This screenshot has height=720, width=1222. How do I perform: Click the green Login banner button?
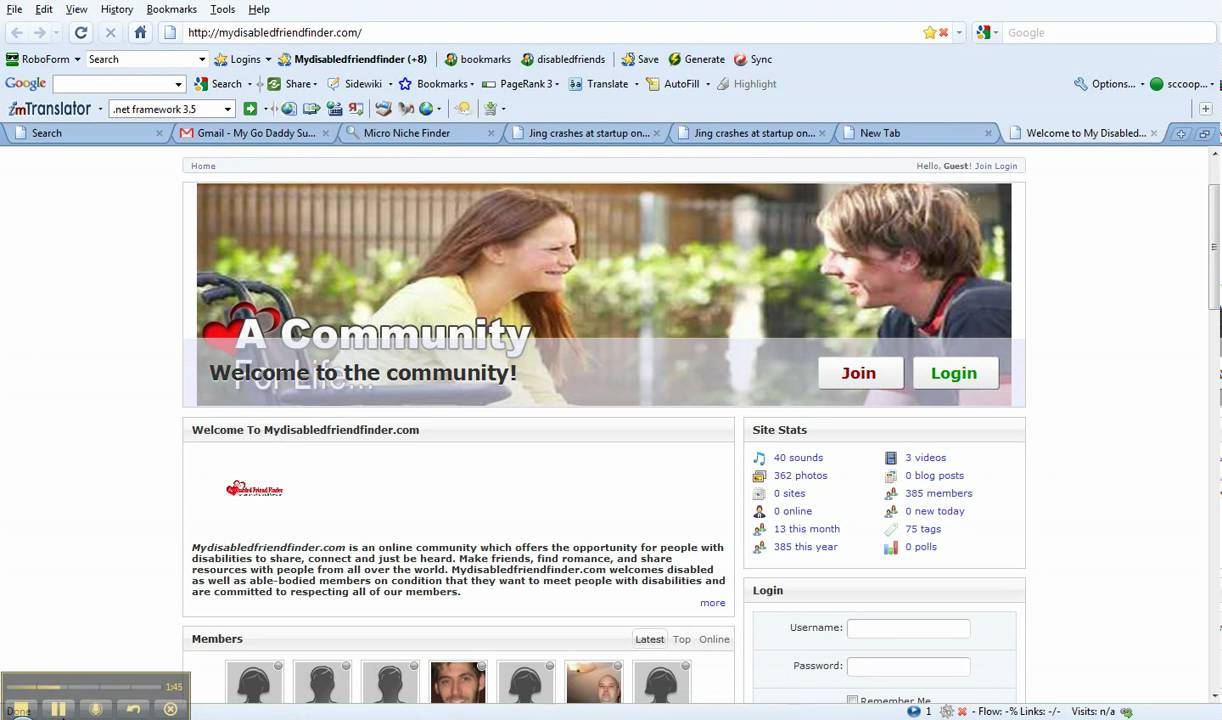(954, 373)
